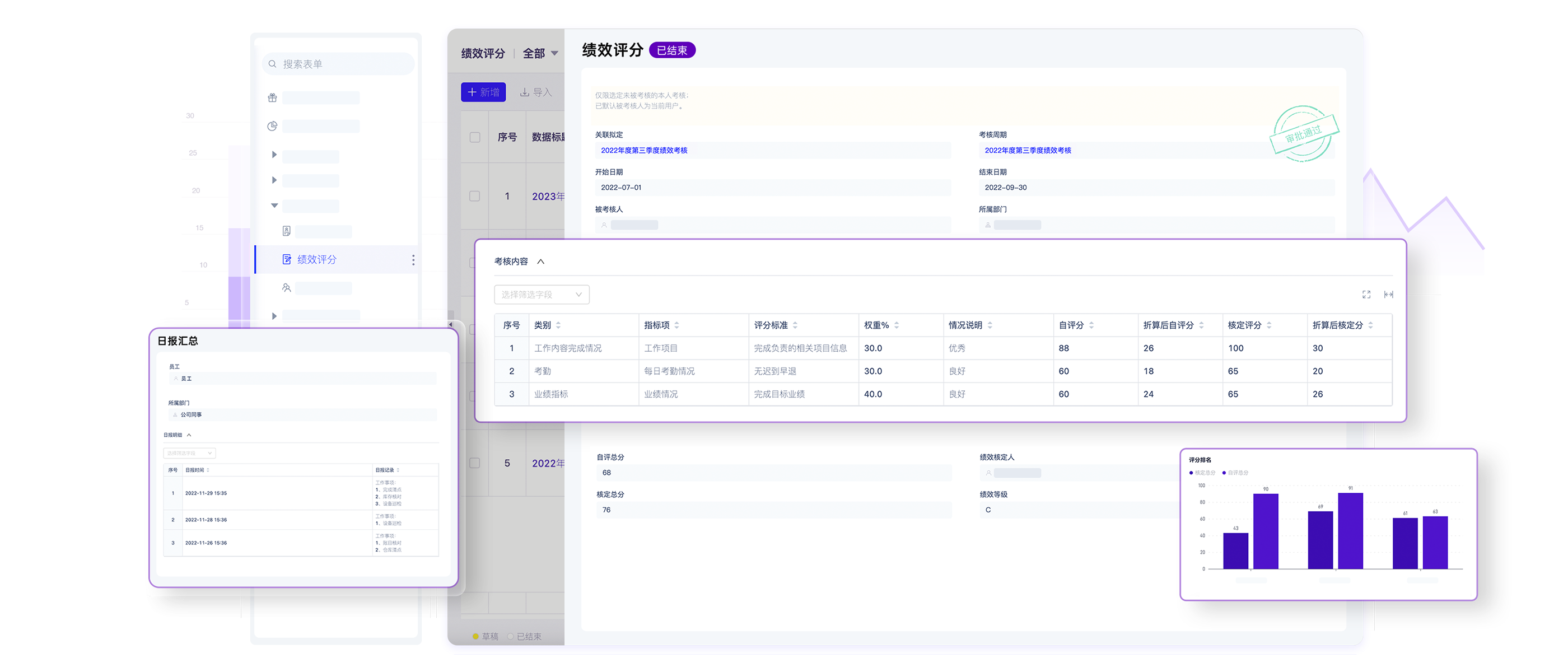This screenshot has height=672, width=1568.
Task: Open the 全部 filter dropdown
Action: 540,54
